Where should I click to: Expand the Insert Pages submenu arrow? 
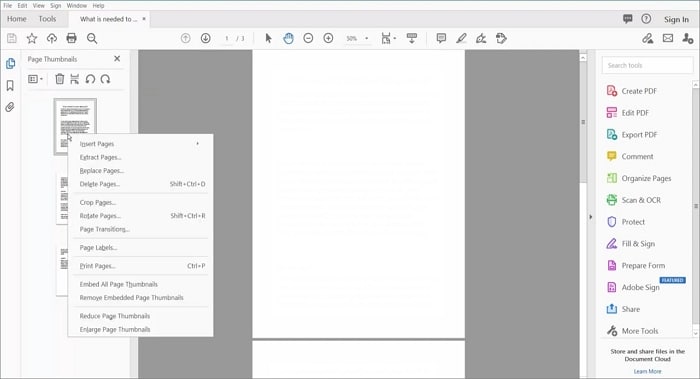pyautogui.click(x=197, y=144)
